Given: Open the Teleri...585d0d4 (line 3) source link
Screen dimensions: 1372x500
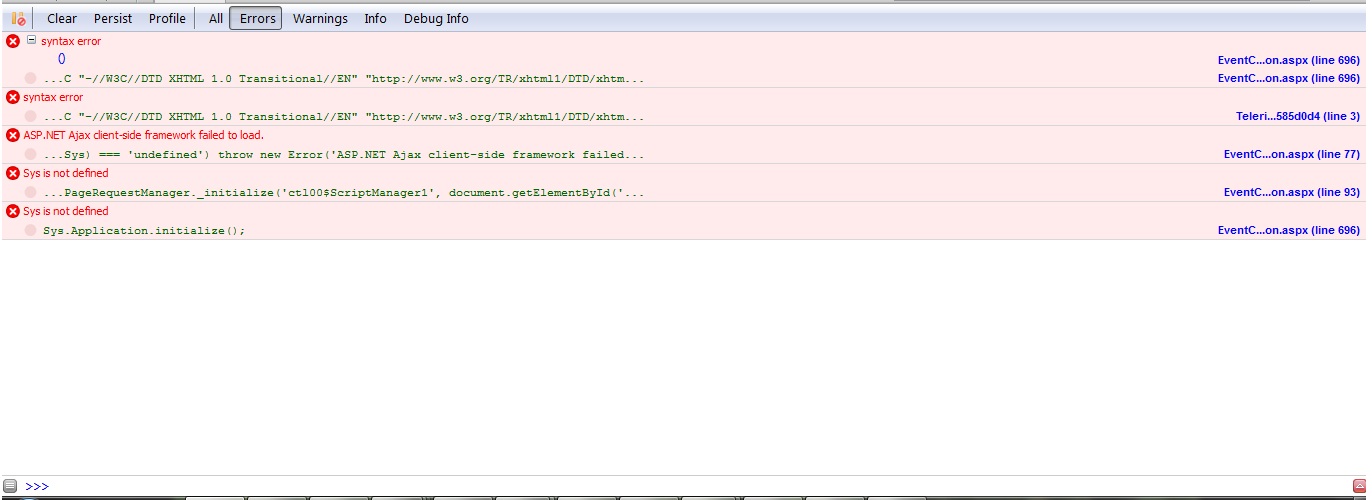Looking at the screenshot, I should pyautogui.click(x=1298, y=116).
